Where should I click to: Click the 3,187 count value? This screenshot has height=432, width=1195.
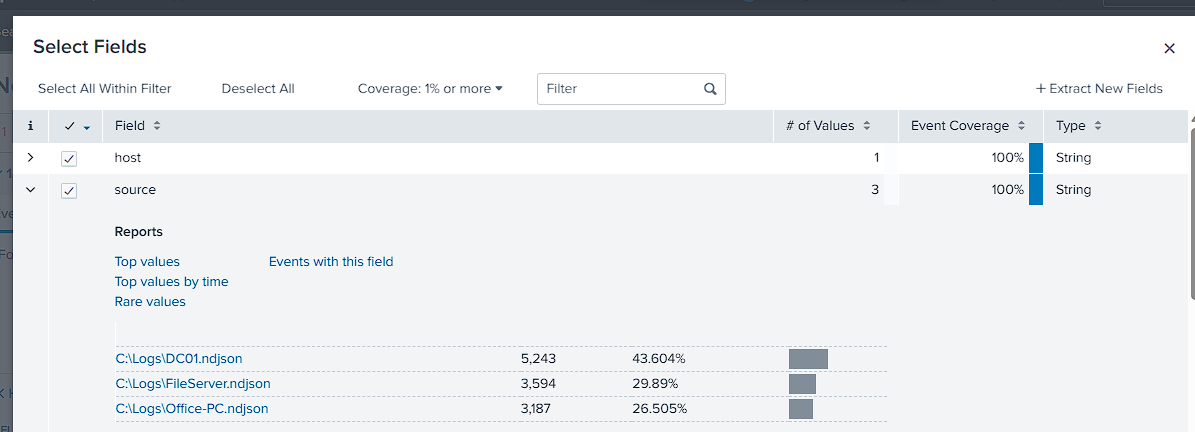pyautogui.click(x=536, y=408)
